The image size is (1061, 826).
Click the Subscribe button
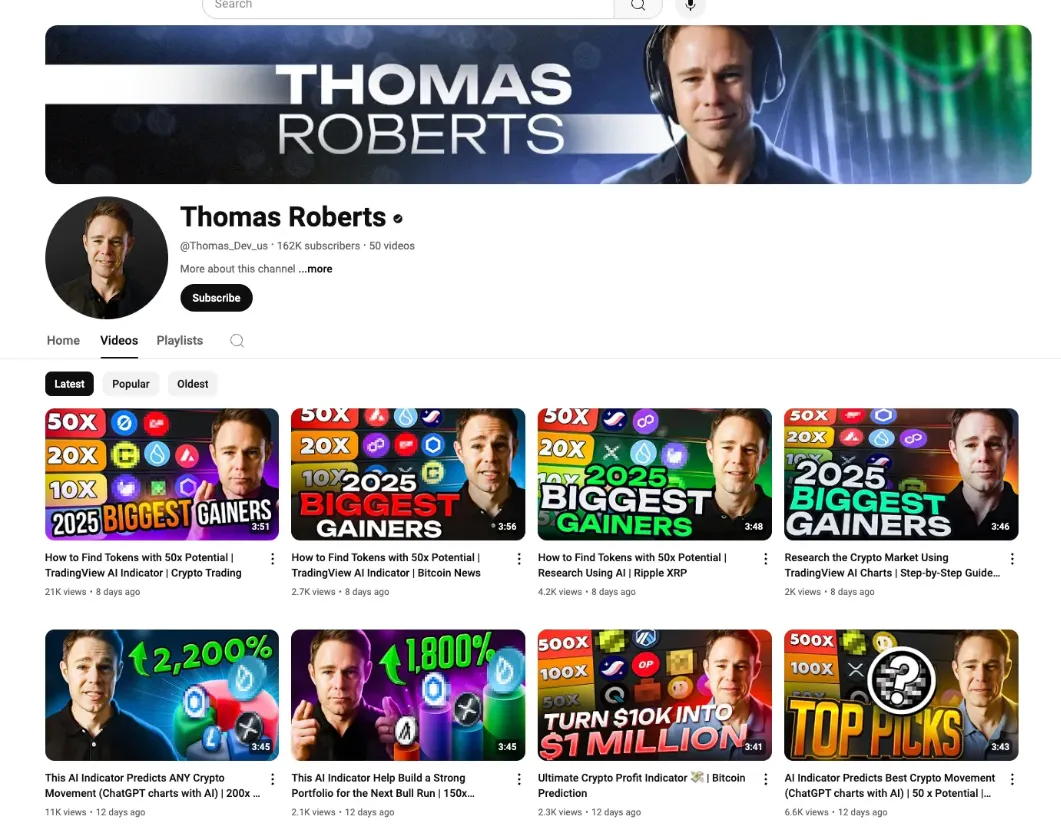pos(216,298)
